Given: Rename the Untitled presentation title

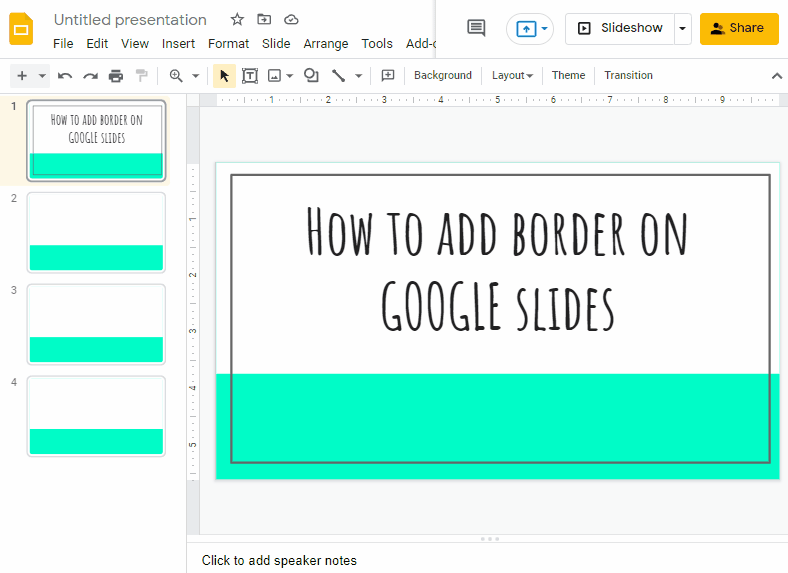Looking at the screenshot, I should (x=130, y=20).
